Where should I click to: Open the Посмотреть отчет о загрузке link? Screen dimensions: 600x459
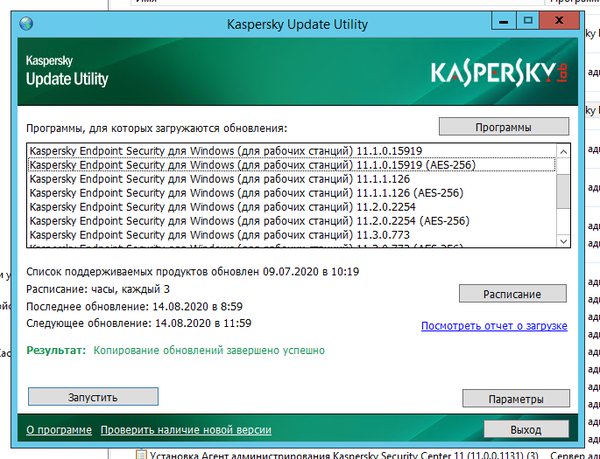click(x=494, y=326)
